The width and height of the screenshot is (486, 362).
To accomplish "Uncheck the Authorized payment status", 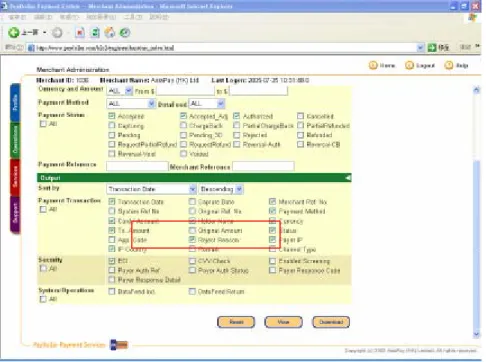I will point(237,116).
